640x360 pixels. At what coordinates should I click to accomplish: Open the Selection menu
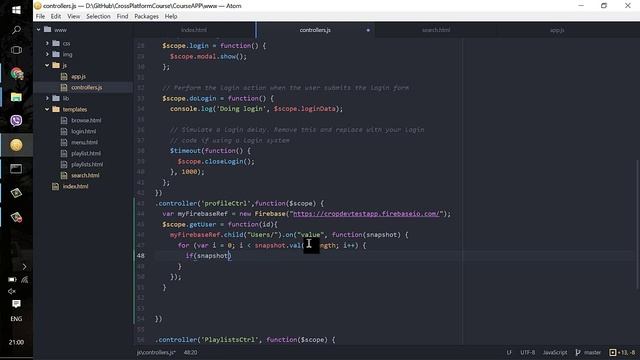pos(98,16)
